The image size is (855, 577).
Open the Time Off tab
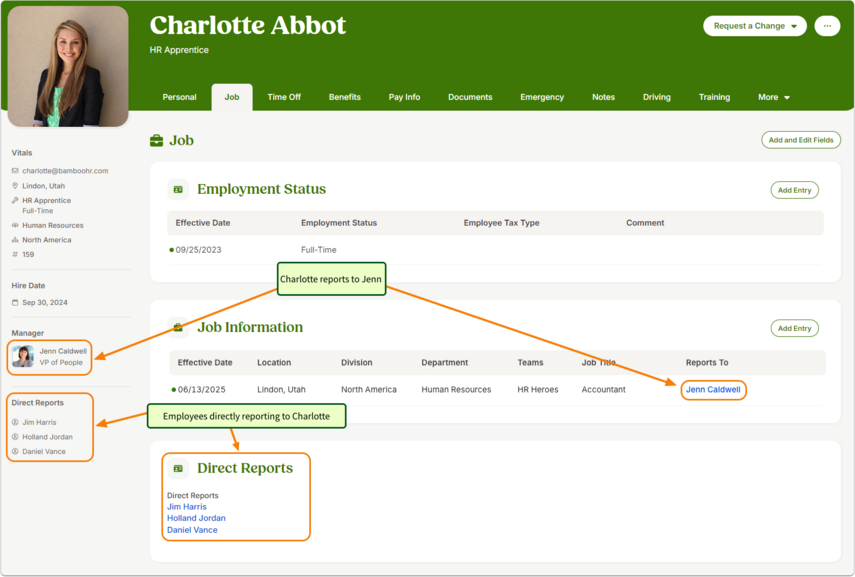click(x=284, y=97)
